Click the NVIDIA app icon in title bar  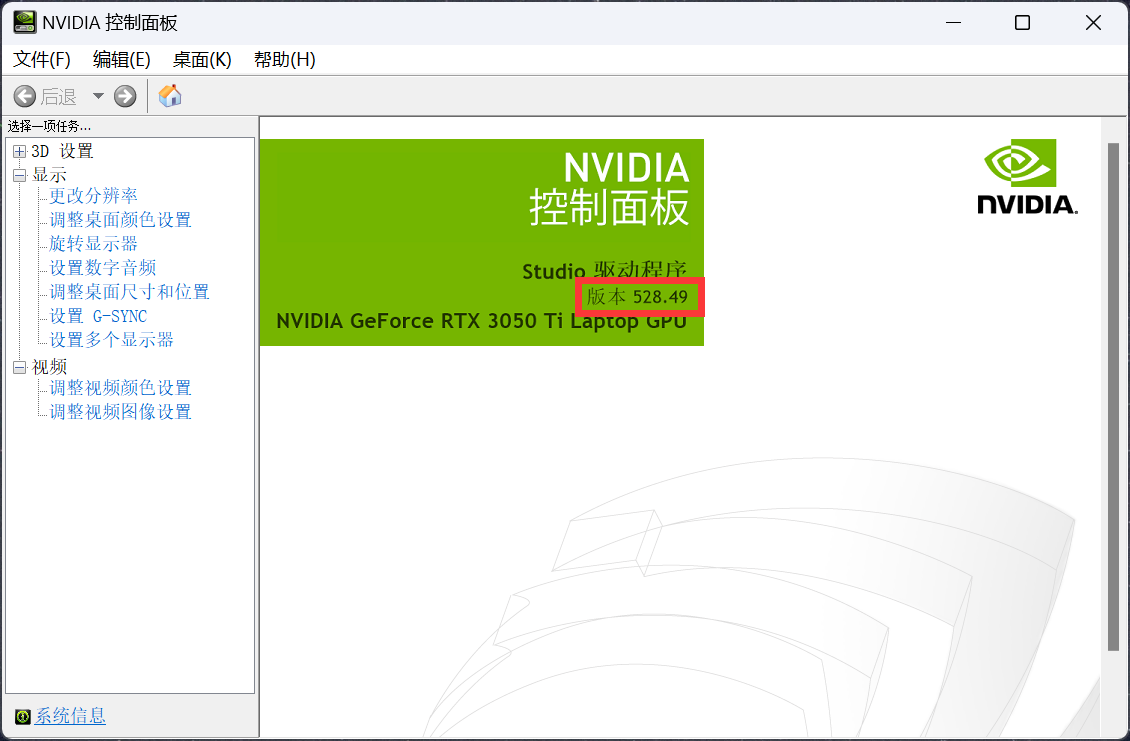click(25, 22)
